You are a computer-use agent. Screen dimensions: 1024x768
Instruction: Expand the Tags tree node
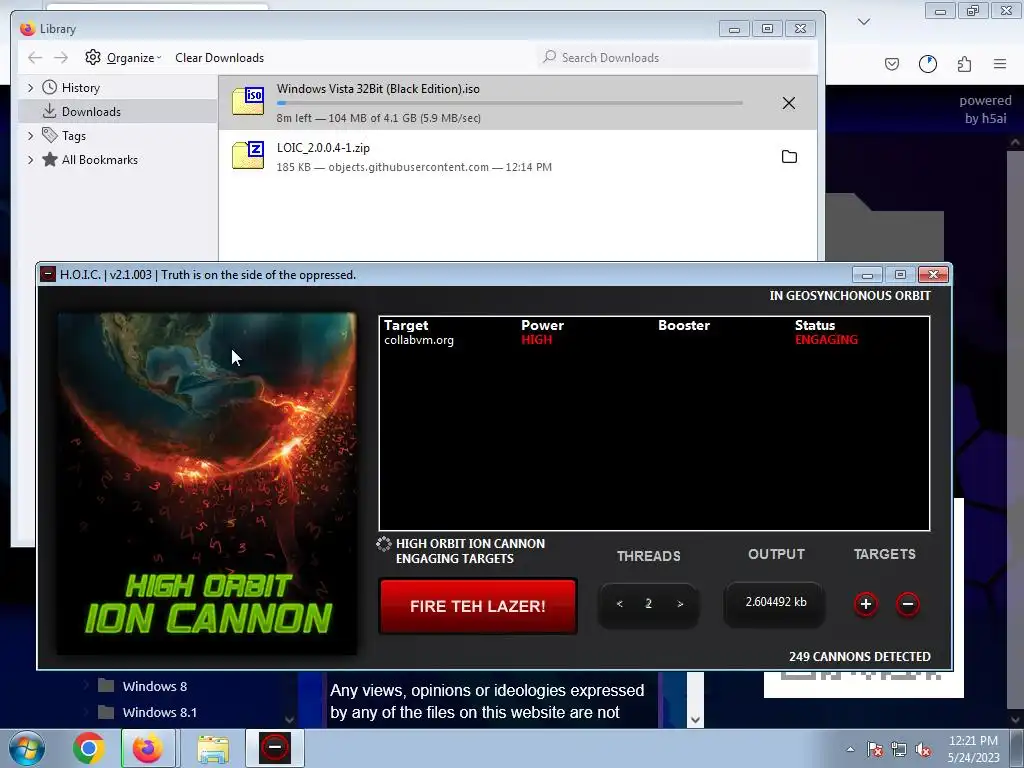click(x=30, y=136)
